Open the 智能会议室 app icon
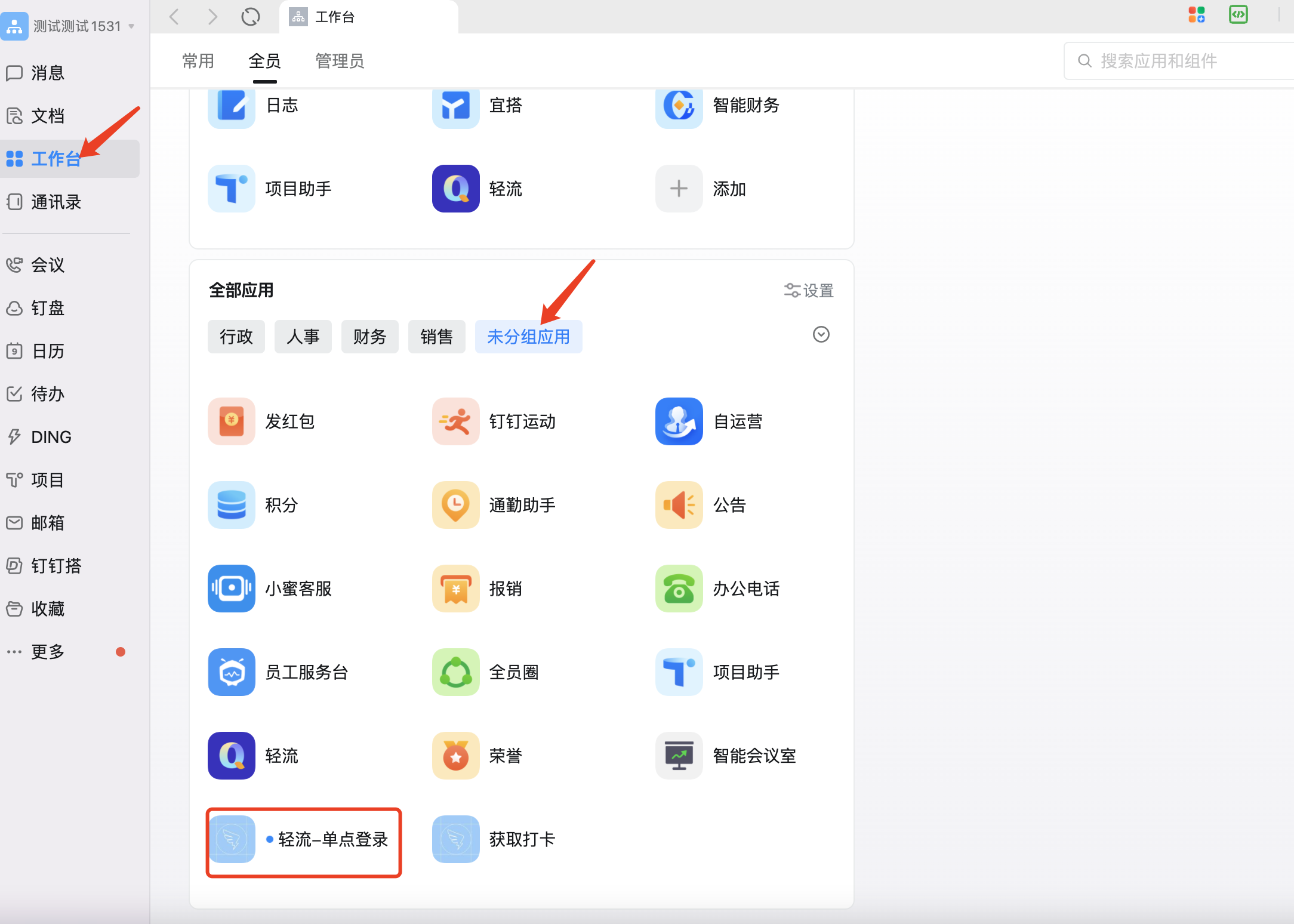Viewport: 1294px width, 924px height. coord(679,756)
